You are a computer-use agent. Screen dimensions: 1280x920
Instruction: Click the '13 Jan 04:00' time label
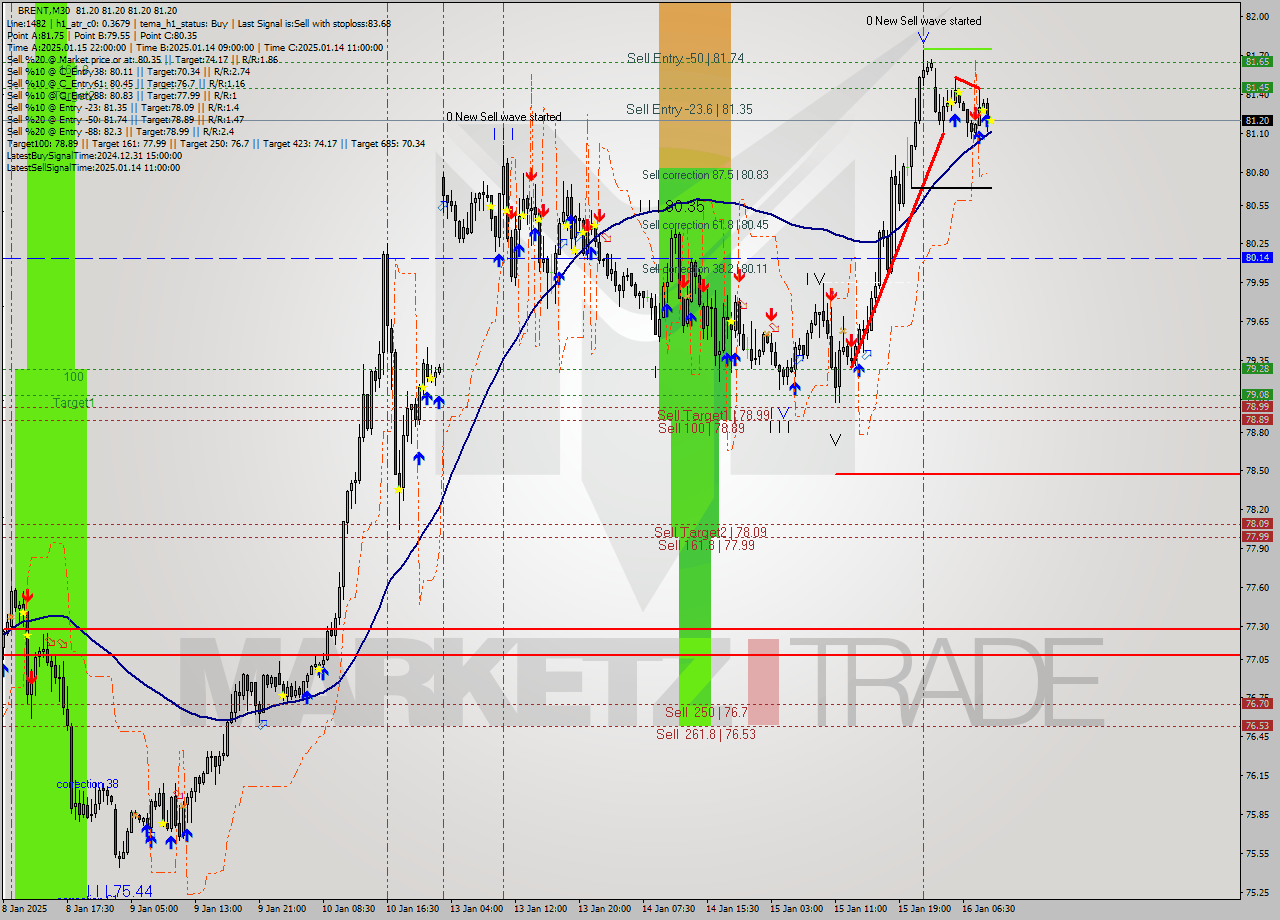click(476, 909)
